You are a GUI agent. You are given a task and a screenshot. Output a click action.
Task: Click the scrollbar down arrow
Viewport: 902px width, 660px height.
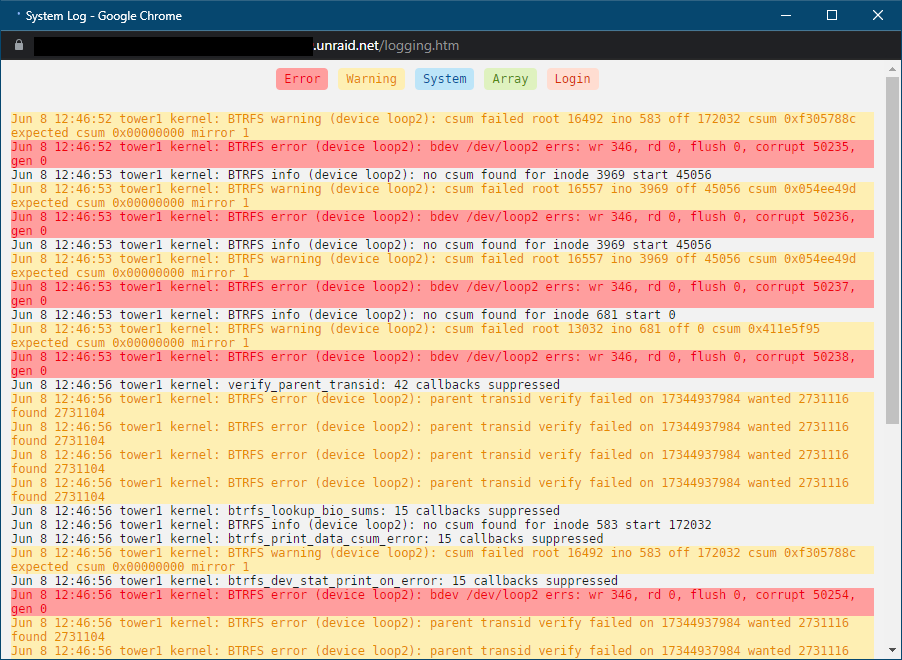pyautogui.click(x=892, y=650)
